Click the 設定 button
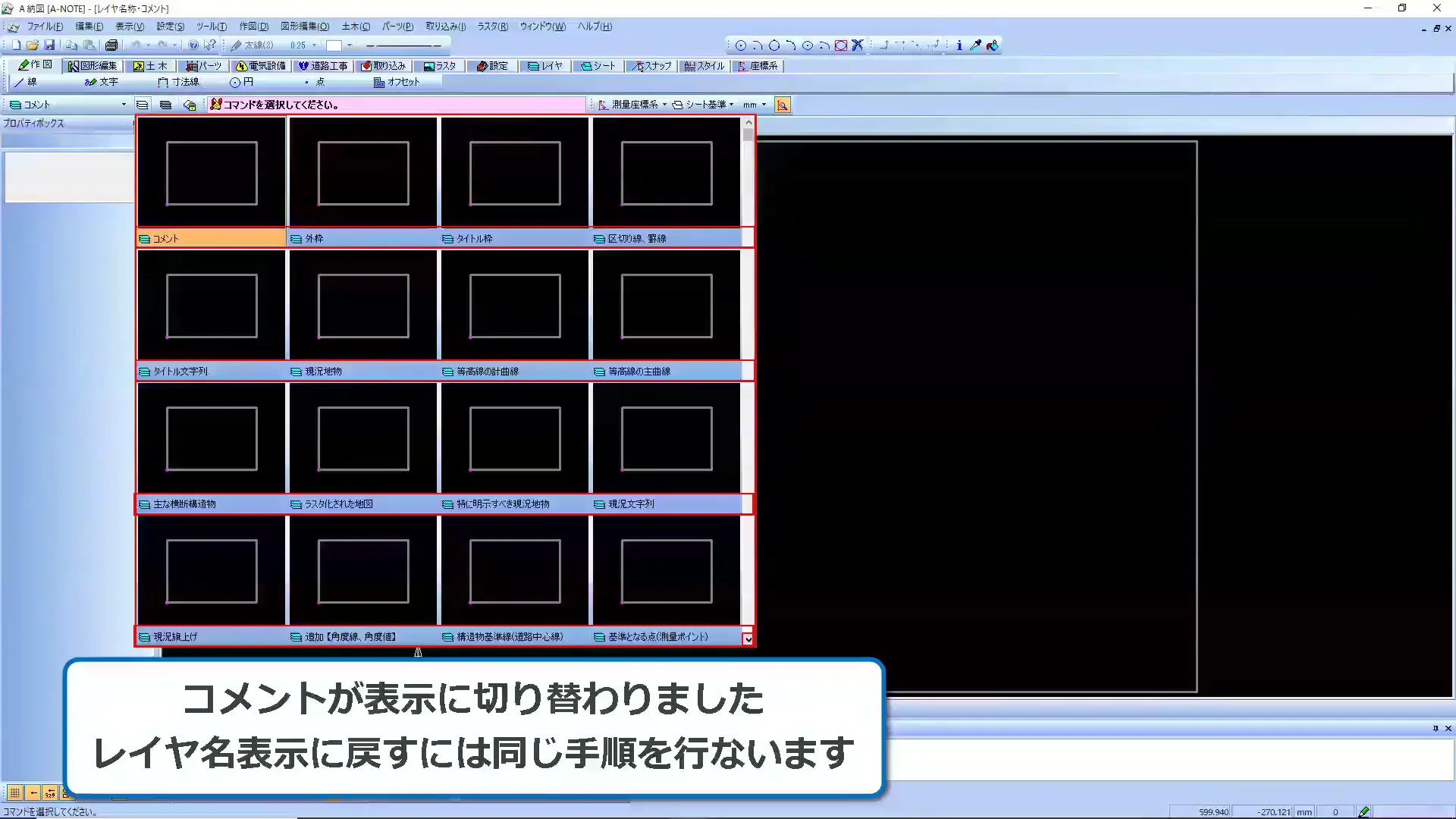 [492, 66]
